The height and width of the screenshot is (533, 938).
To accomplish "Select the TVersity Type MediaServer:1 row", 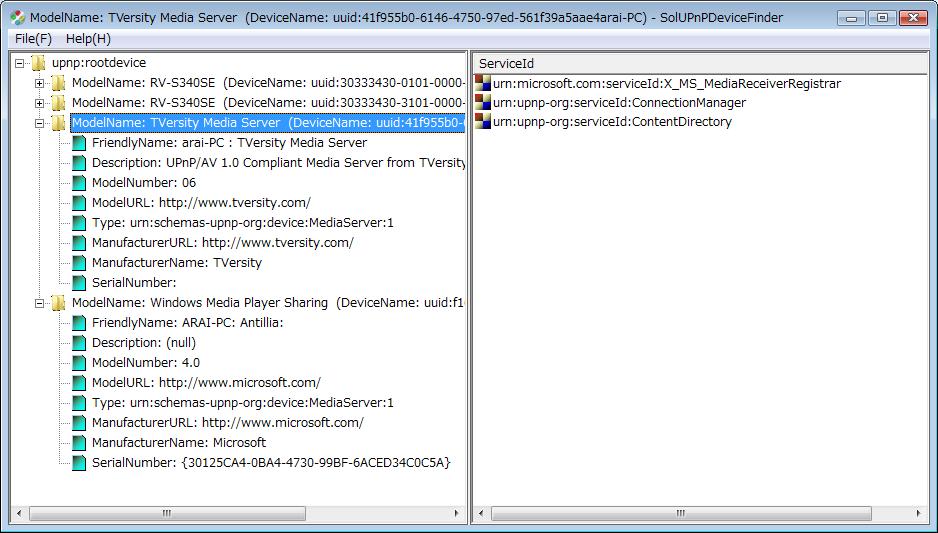I will 242,223.
